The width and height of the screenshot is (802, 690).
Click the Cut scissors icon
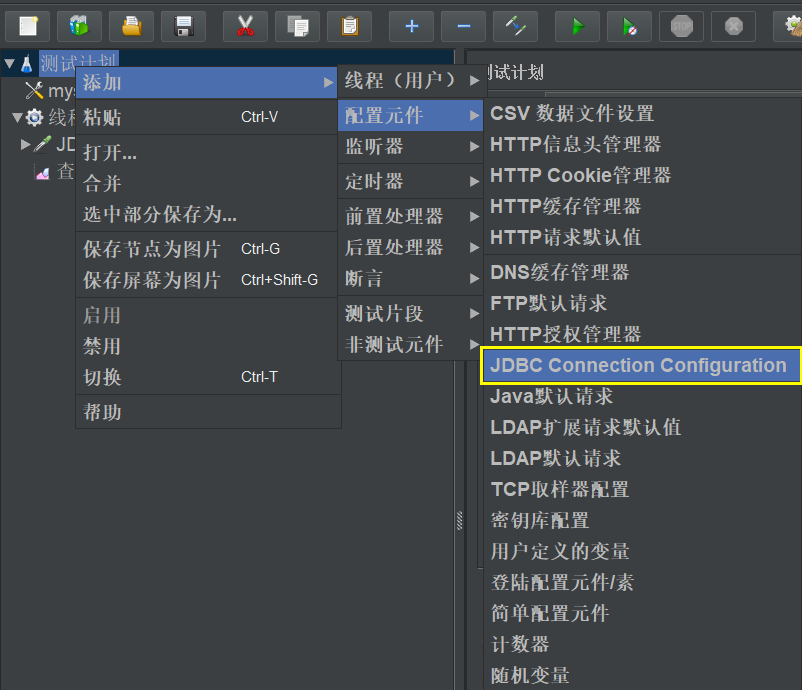[x=246, y=26]
